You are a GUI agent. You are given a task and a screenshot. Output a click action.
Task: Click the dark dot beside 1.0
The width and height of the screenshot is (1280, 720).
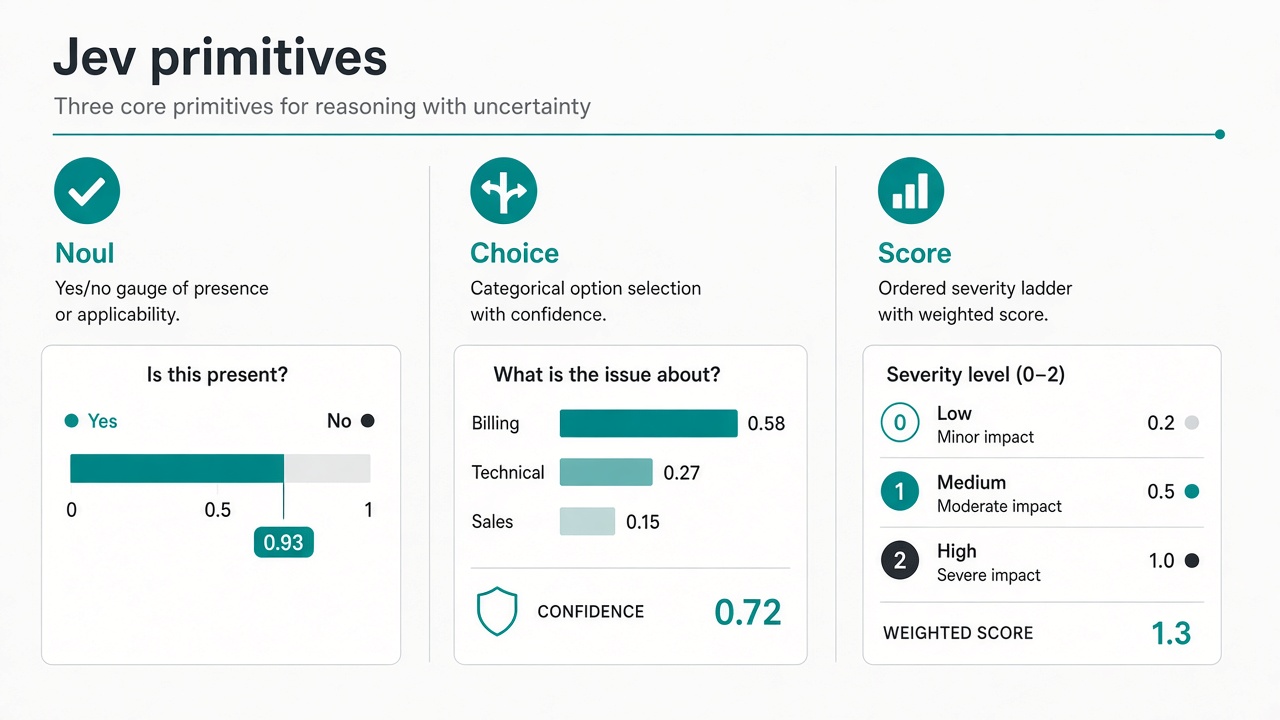click(1191, 561)
